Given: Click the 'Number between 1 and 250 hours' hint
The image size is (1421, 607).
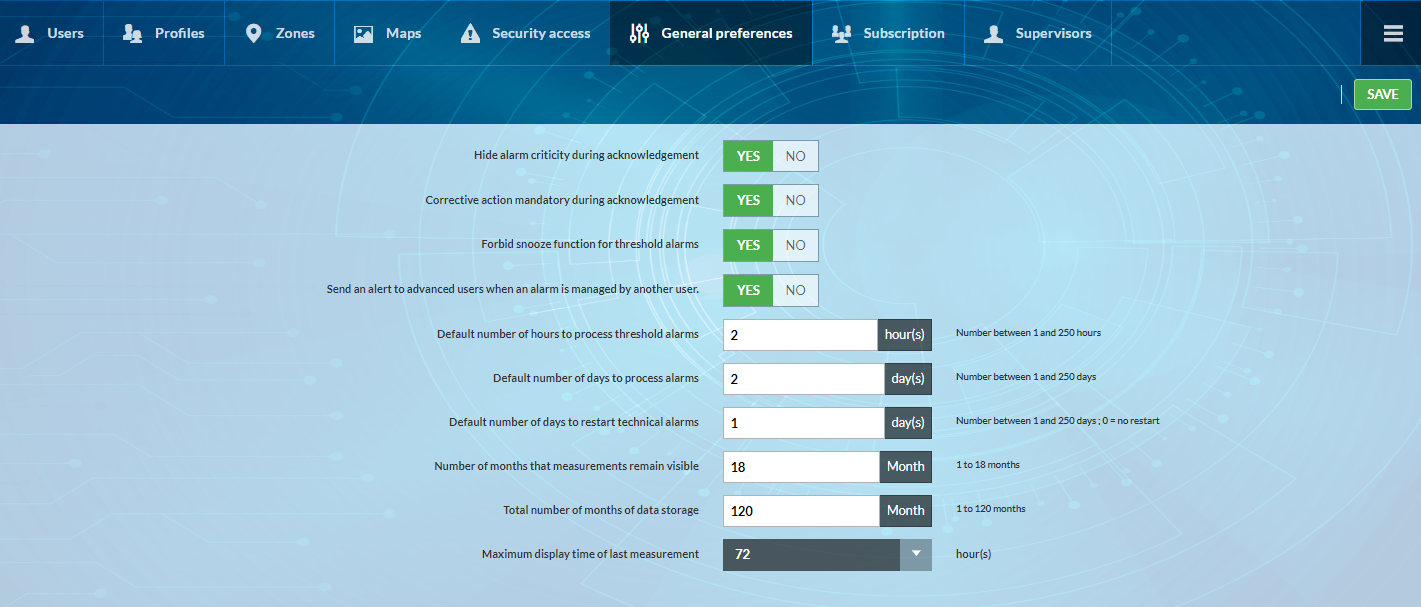Looking at the screenshot, I should click(x=1028, y=333).
